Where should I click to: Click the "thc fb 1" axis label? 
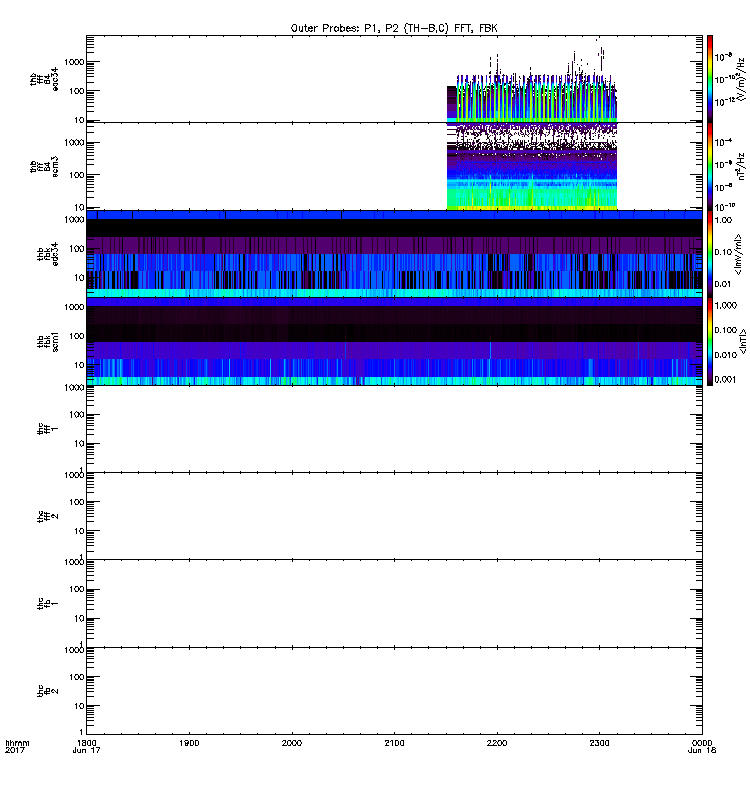pyautogui.click(x=48, y=603)
